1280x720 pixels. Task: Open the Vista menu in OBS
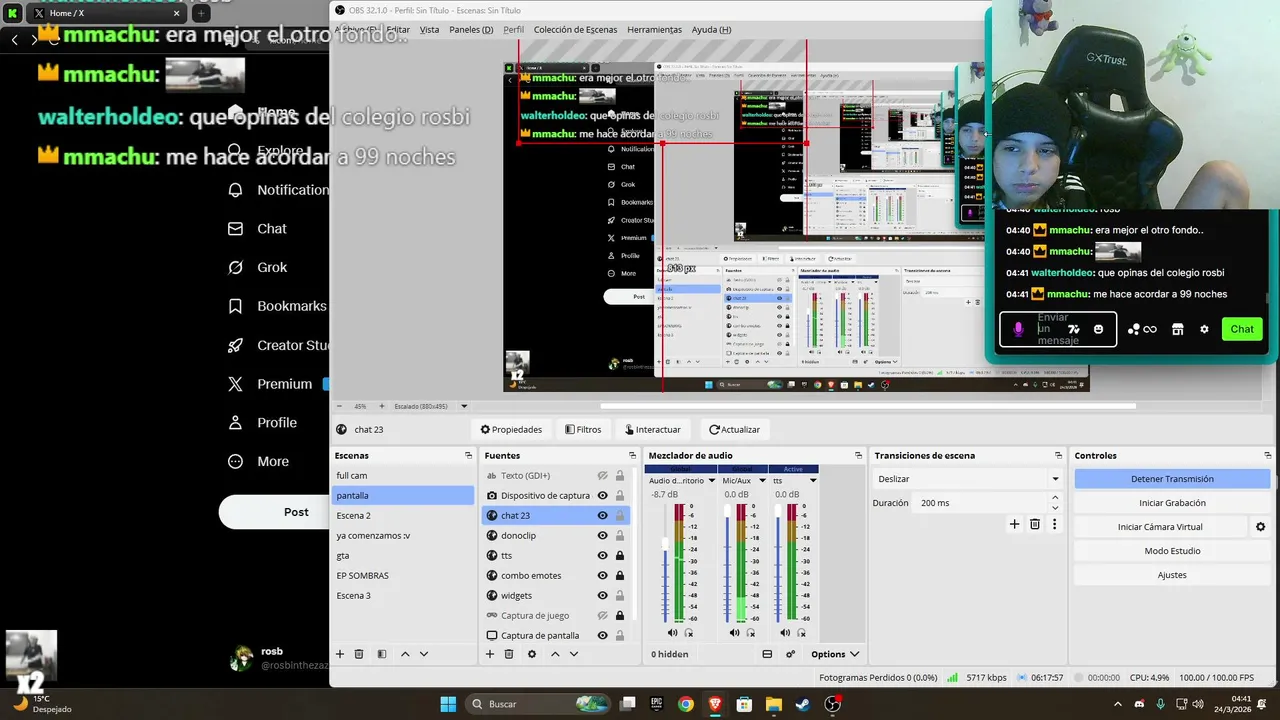pos(429,30)
